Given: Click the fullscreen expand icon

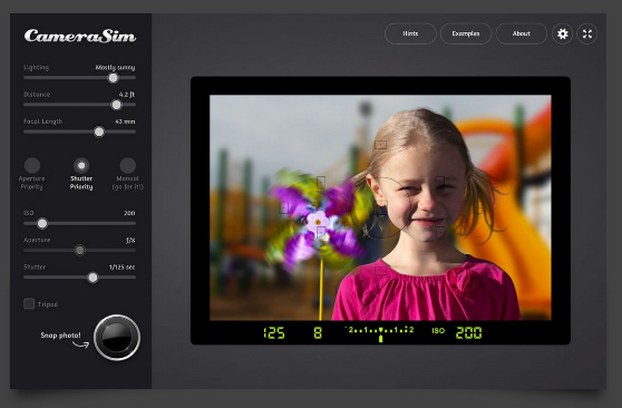Looking at the screenshot, I should point(588,34).
